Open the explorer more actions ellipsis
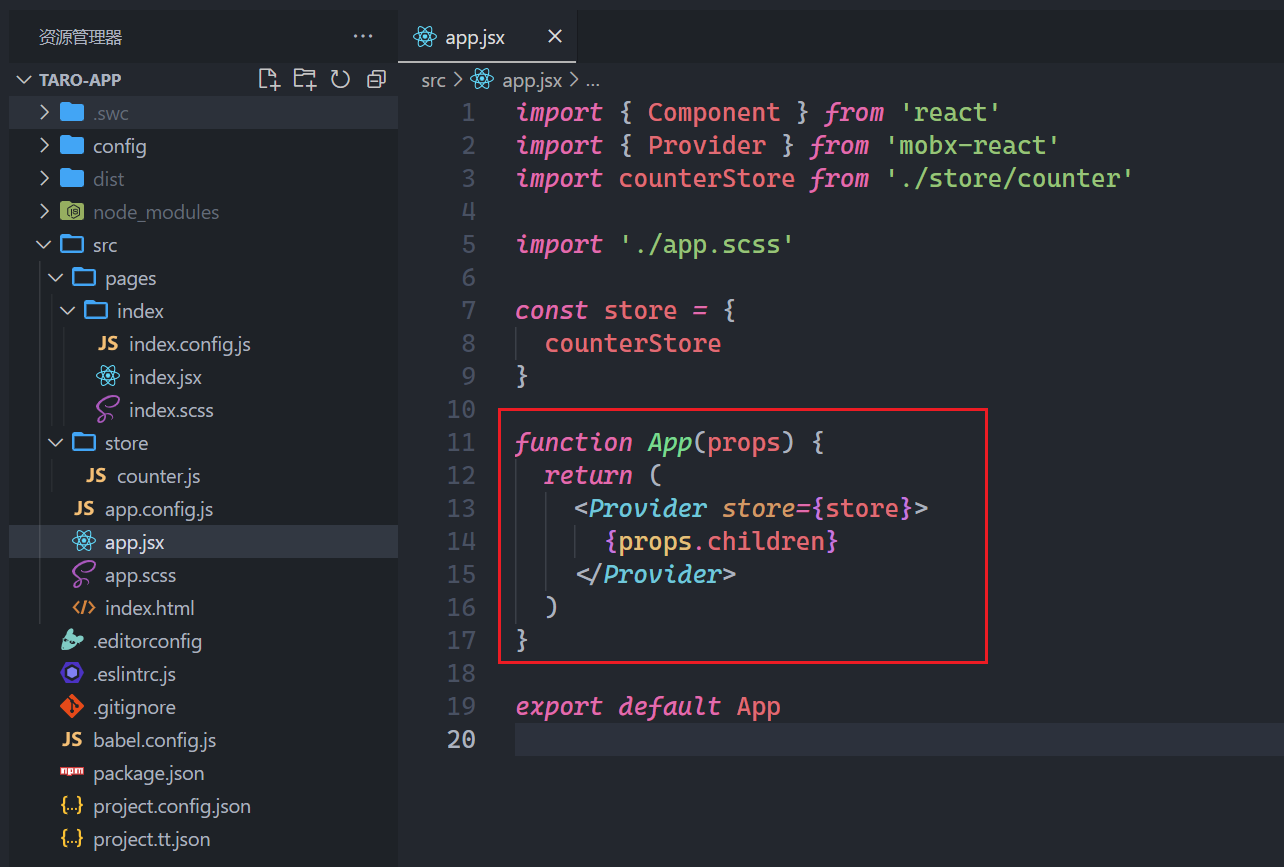This screenshot has width=1284, height=867. pos(363,37)
